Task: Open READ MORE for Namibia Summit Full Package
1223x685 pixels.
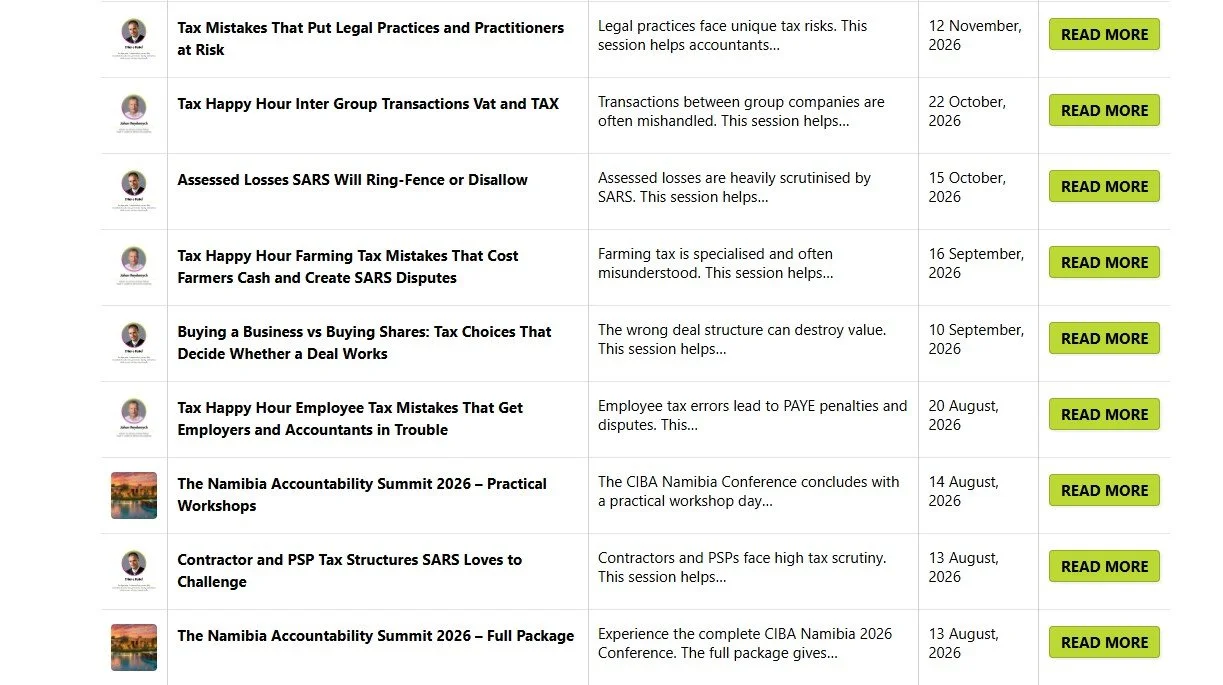Action: click(x=1104, y=642)
